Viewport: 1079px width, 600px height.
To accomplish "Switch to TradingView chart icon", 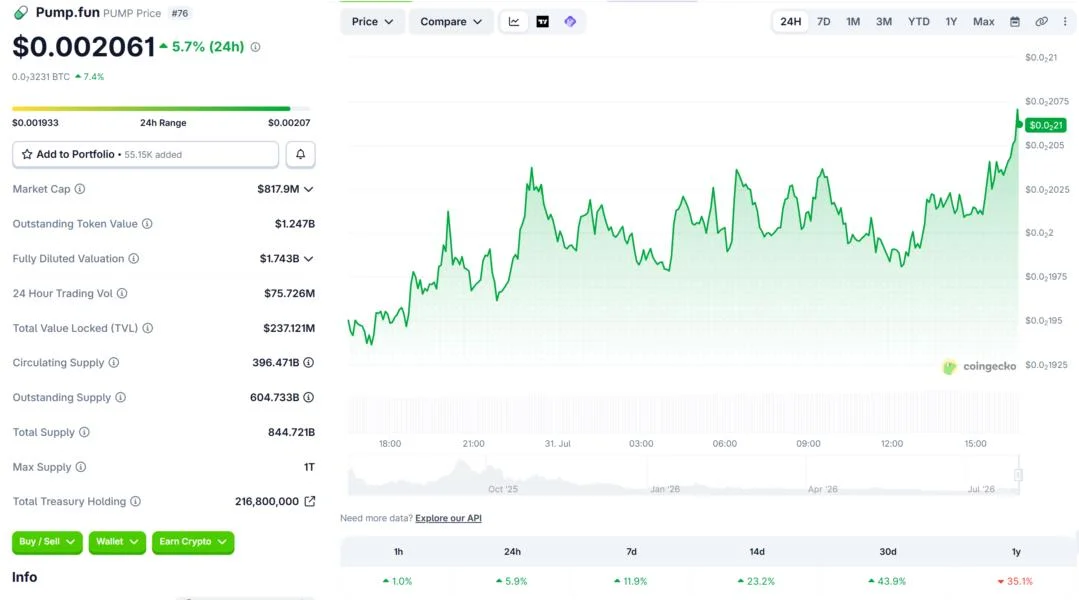I will click(x=542, y=21).
